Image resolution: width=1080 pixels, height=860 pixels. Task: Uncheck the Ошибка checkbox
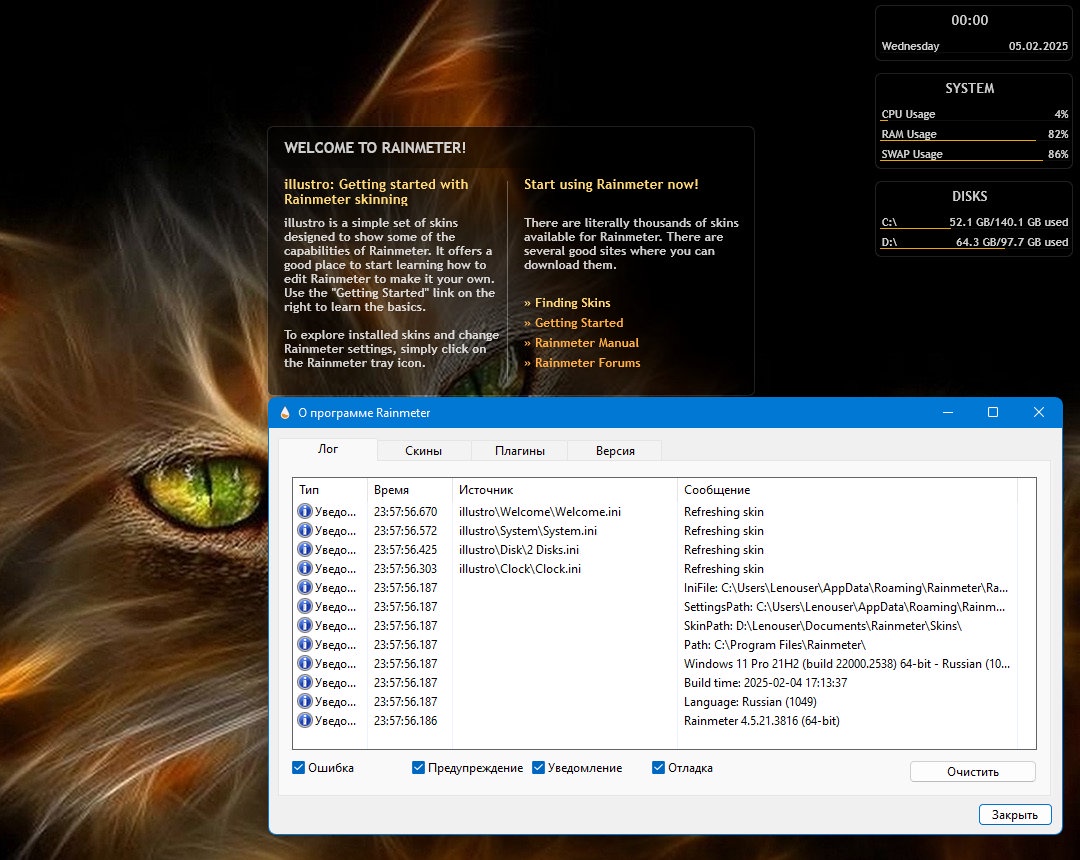[298, 768]
